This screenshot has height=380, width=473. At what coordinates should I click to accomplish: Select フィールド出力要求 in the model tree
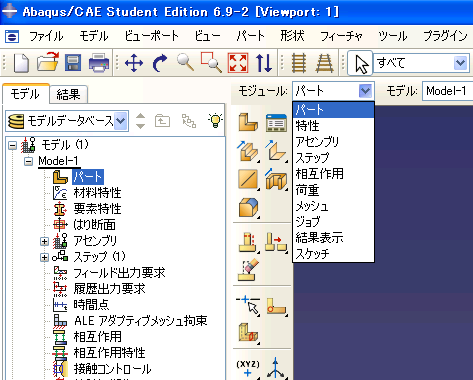pyautogui.click(x=119, y=273)
